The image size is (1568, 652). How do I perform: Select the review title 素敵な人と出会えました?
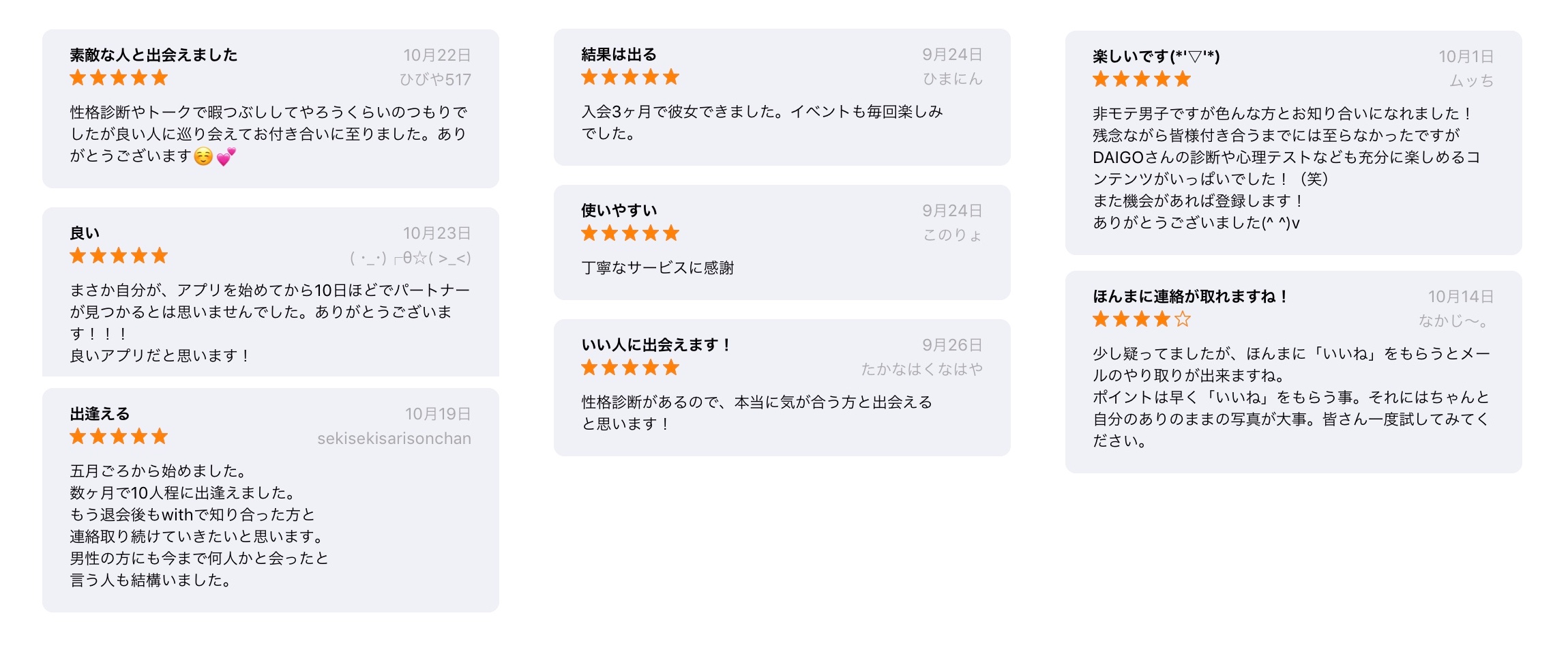click(x=153, y=55)
